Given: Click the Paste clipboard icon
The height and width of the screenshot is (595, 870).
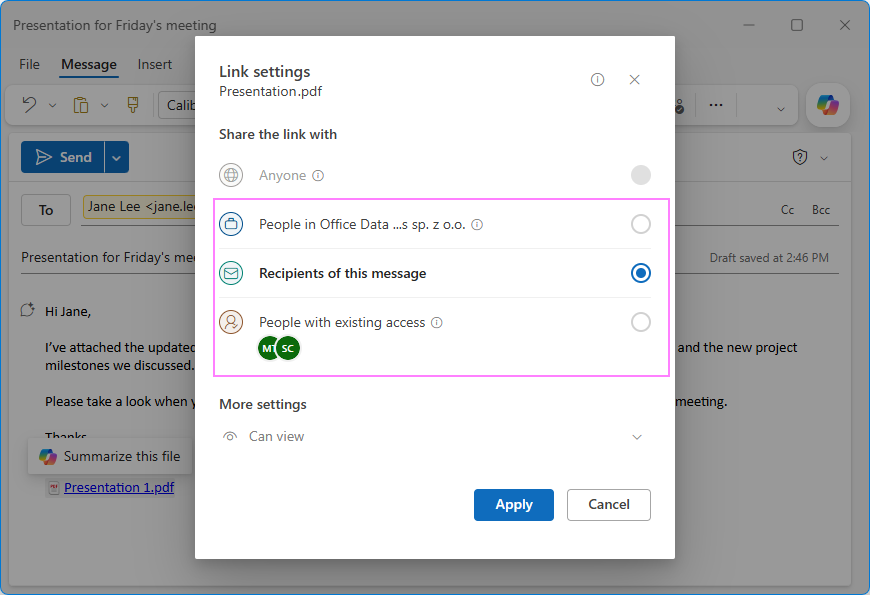Looking at the screenshot, I should 81,104.
